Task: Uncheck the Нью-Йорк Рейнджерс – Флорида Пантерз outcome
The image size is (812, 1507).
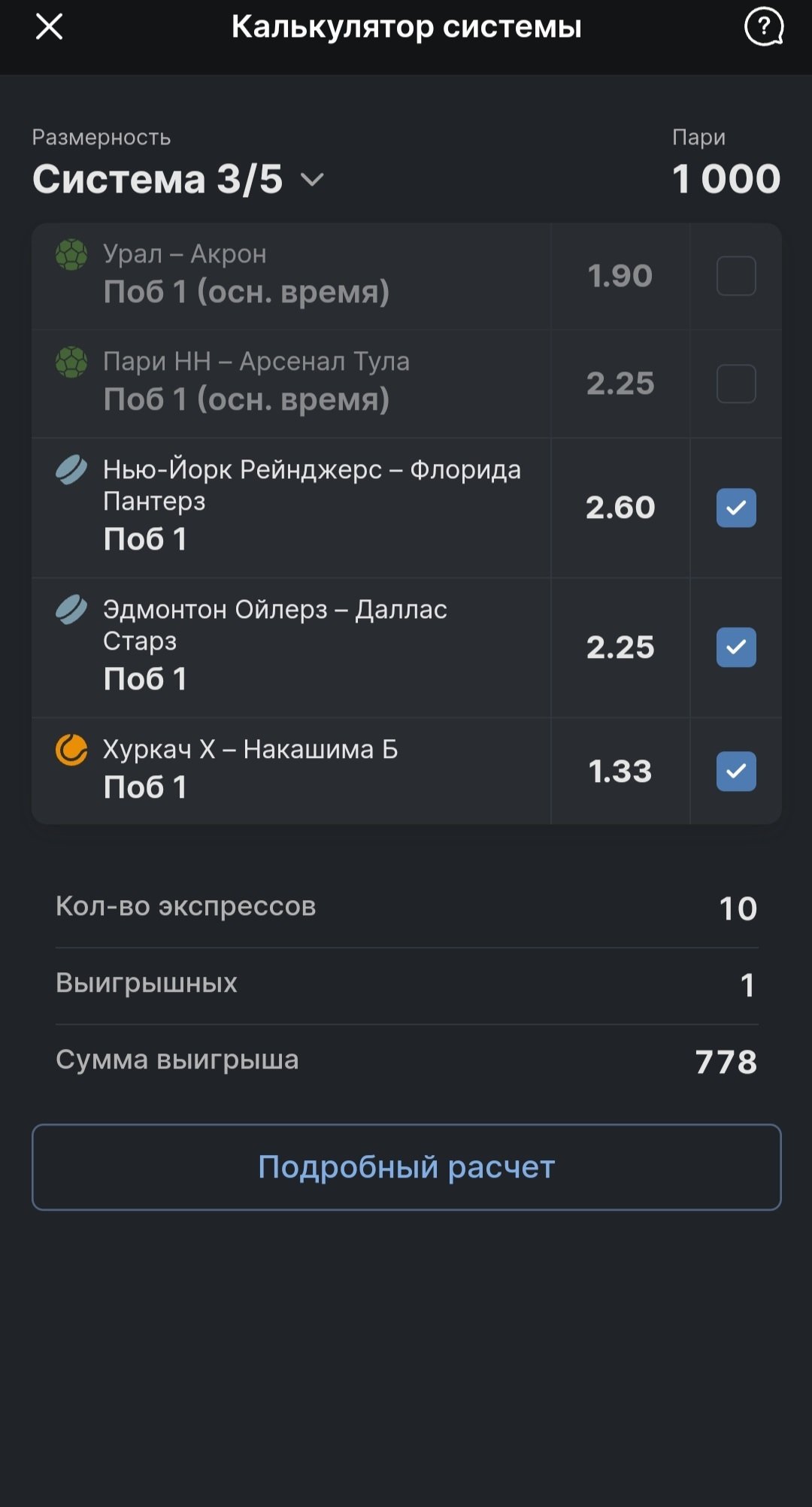Action: pos(736,508)
